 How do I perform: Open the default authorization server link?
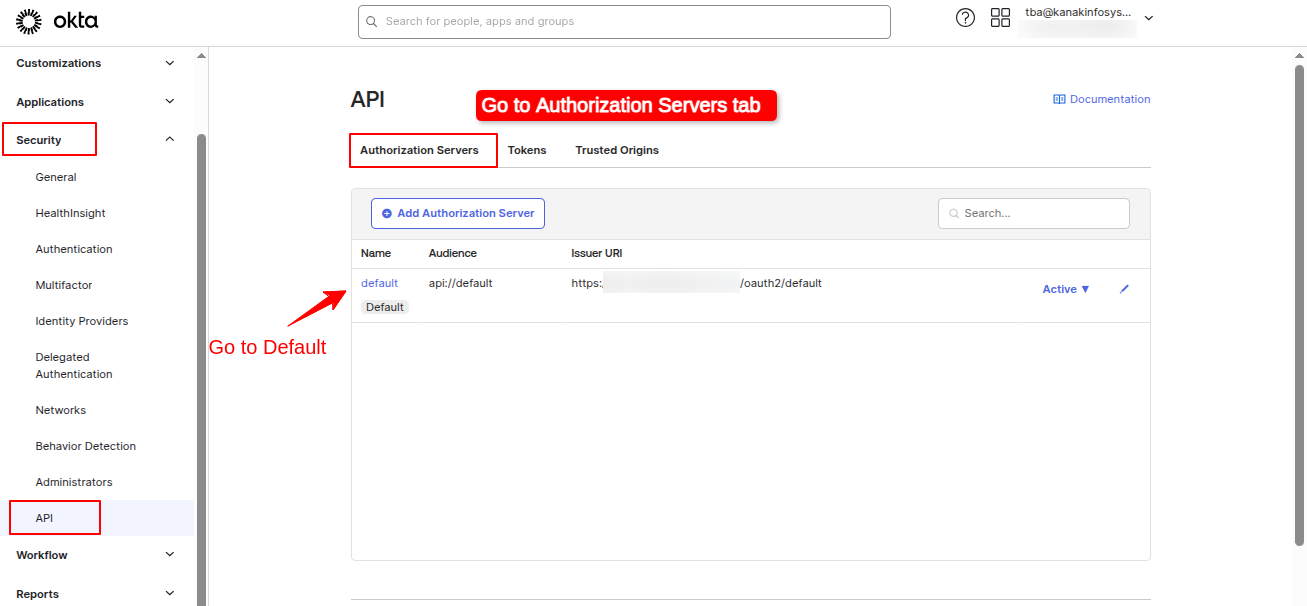tap(379, 283)
